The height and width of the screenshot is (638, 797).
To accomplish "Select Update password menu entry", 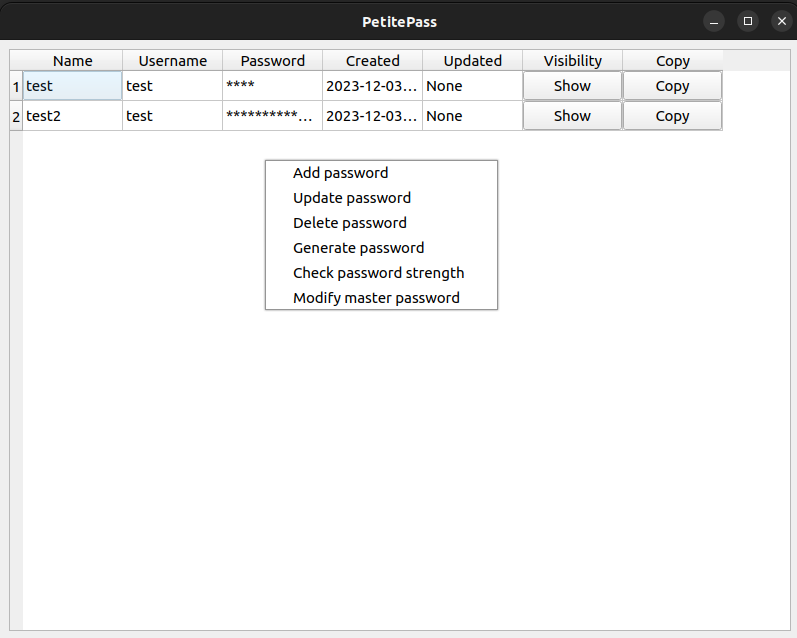I will click(x=381, y=198).
